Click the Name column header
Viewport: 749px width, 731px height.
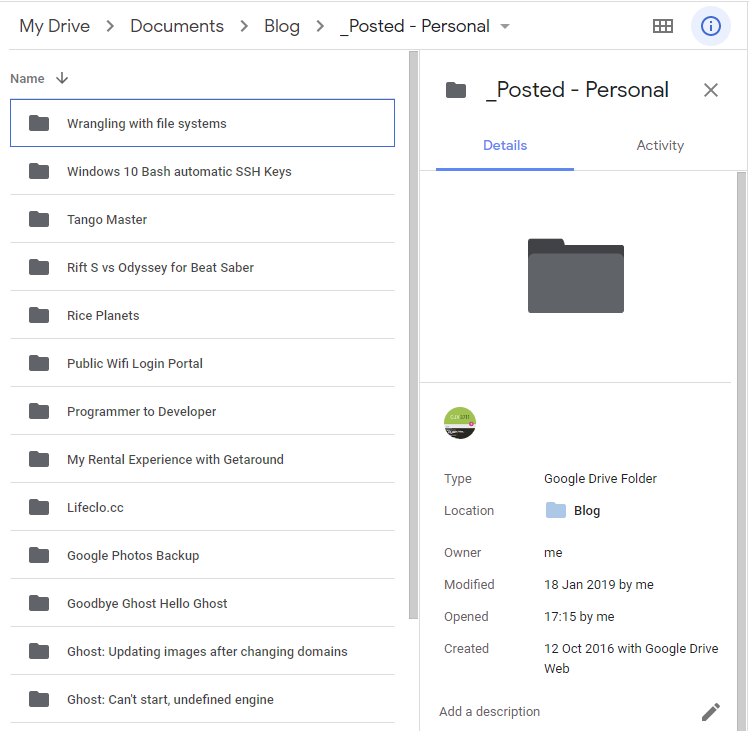pyautogui.click(x=27, y=78)
